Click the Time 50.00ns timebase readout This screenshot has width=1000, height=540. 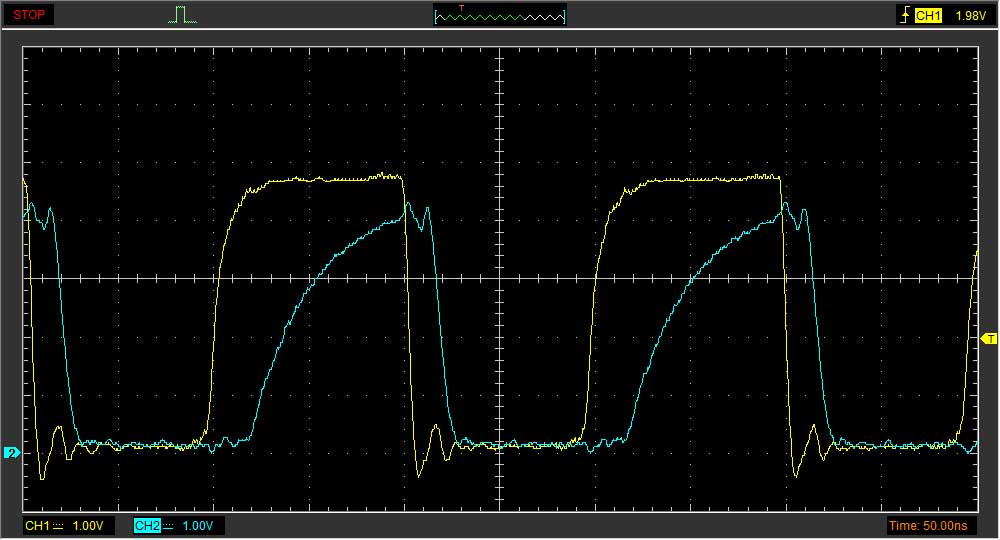929,526
